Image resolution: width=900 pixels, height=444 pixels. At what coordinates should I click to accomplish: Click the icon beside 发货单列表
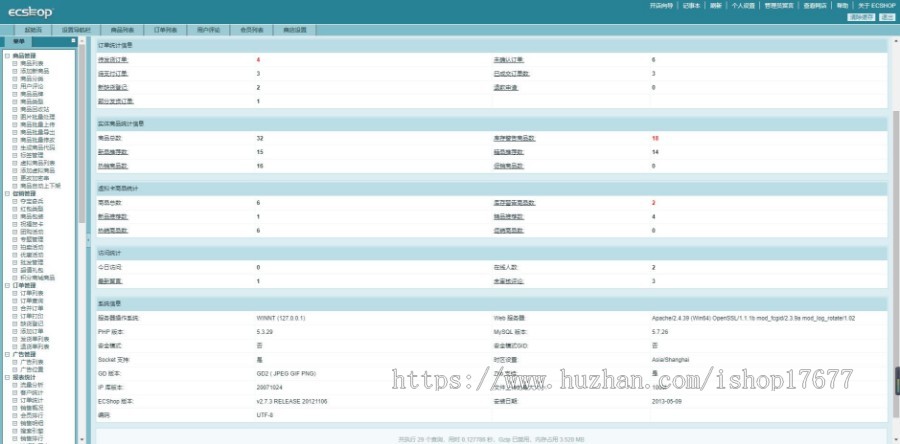[x=15, y=339]
